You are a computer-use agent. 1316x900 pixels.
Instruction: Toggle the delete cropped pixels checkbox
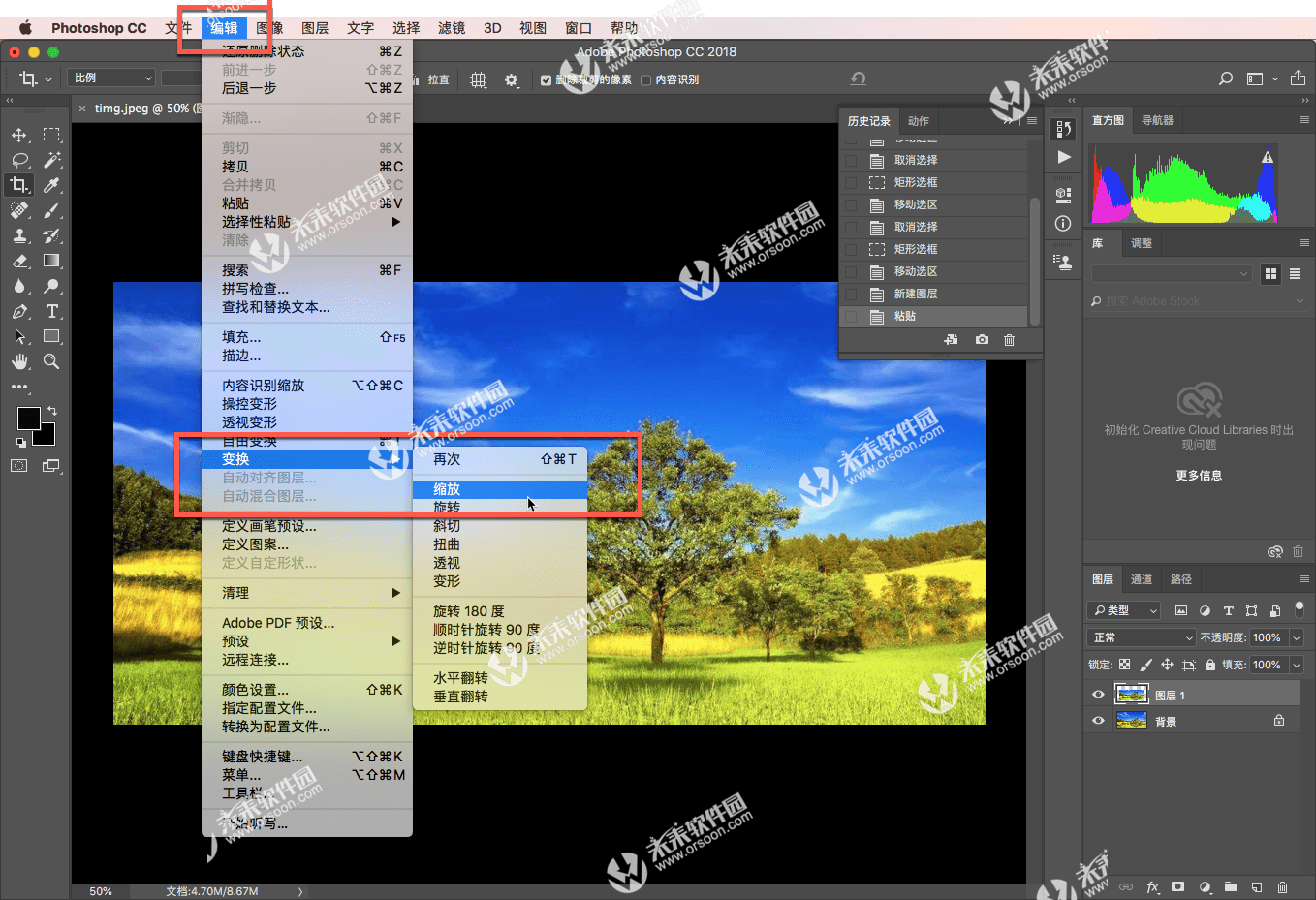[x=546, y=80]
